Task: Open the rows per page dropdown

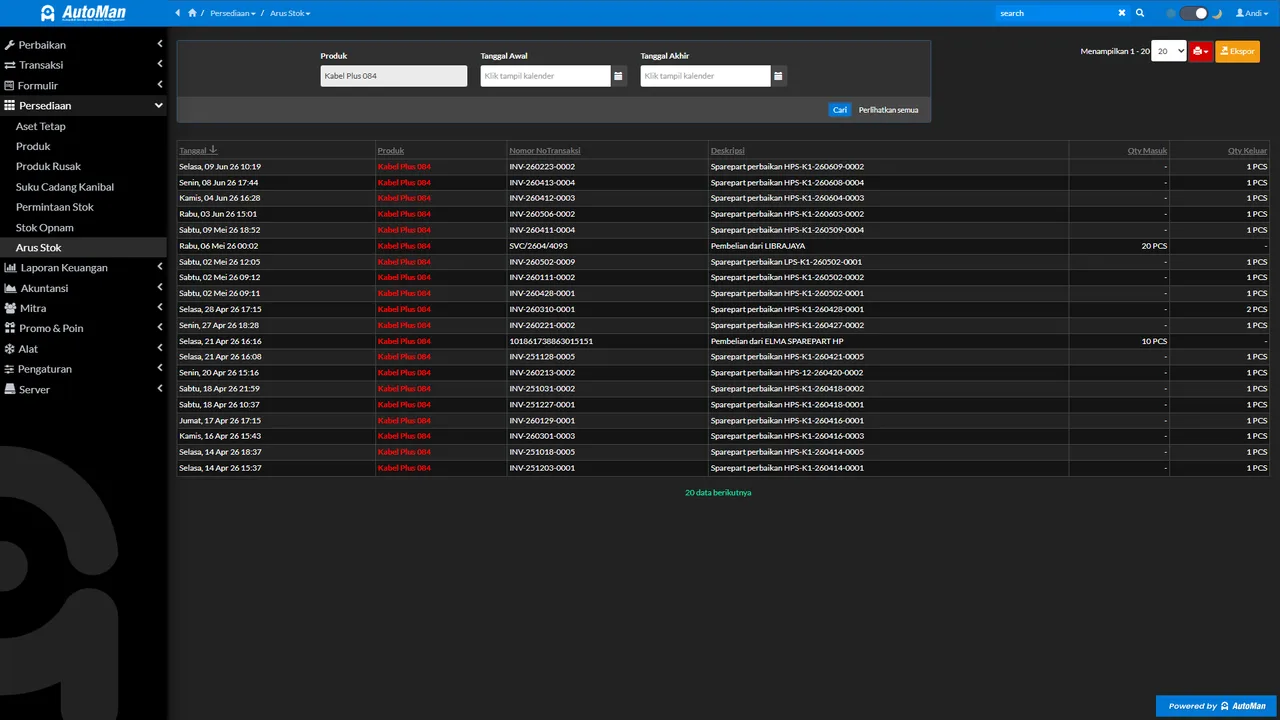Action: coord(1169,51)
